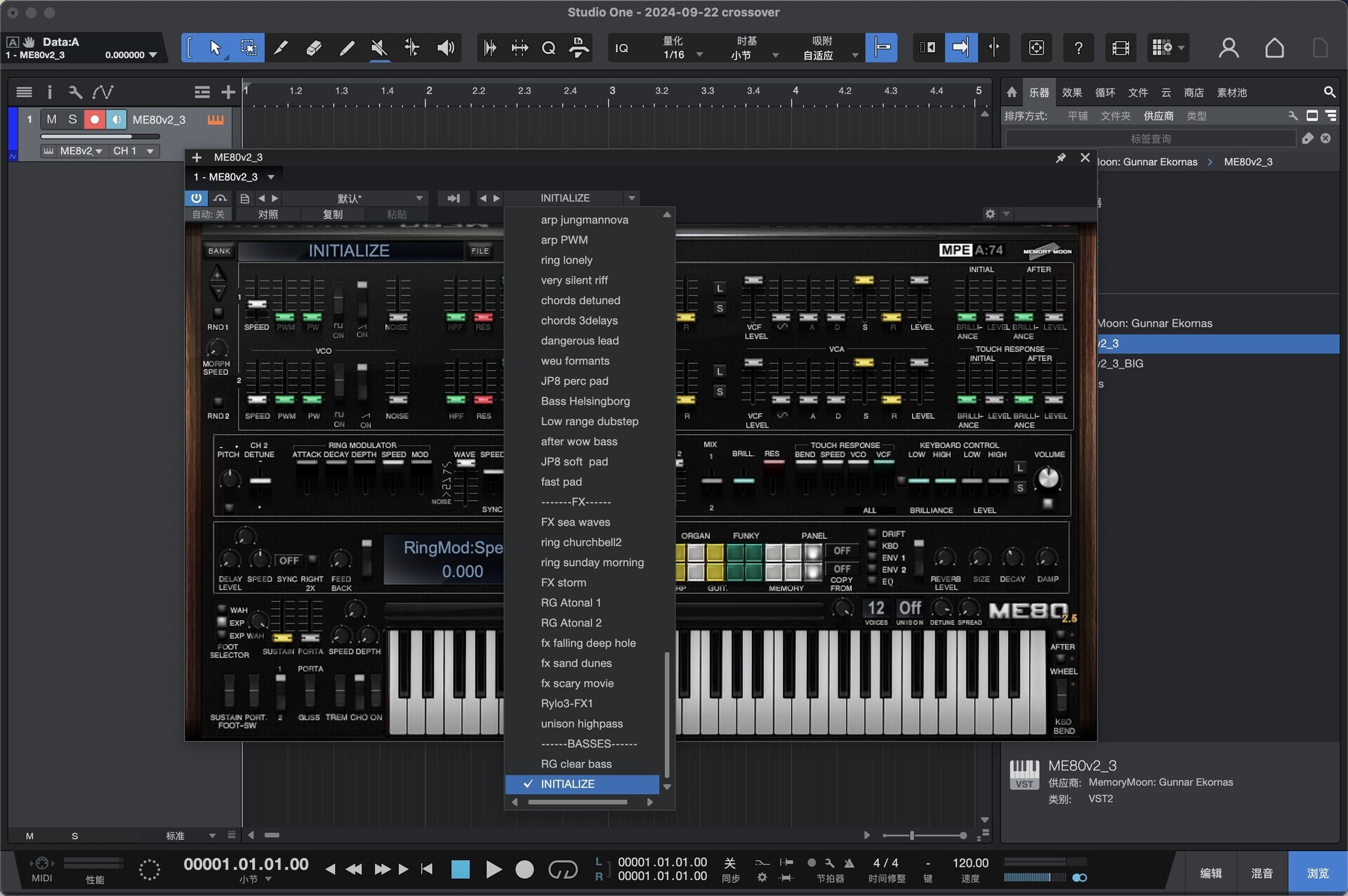Select the Listen speaker tool
The height and width of the screenshot is (896, 1348).
pos(445,48)
